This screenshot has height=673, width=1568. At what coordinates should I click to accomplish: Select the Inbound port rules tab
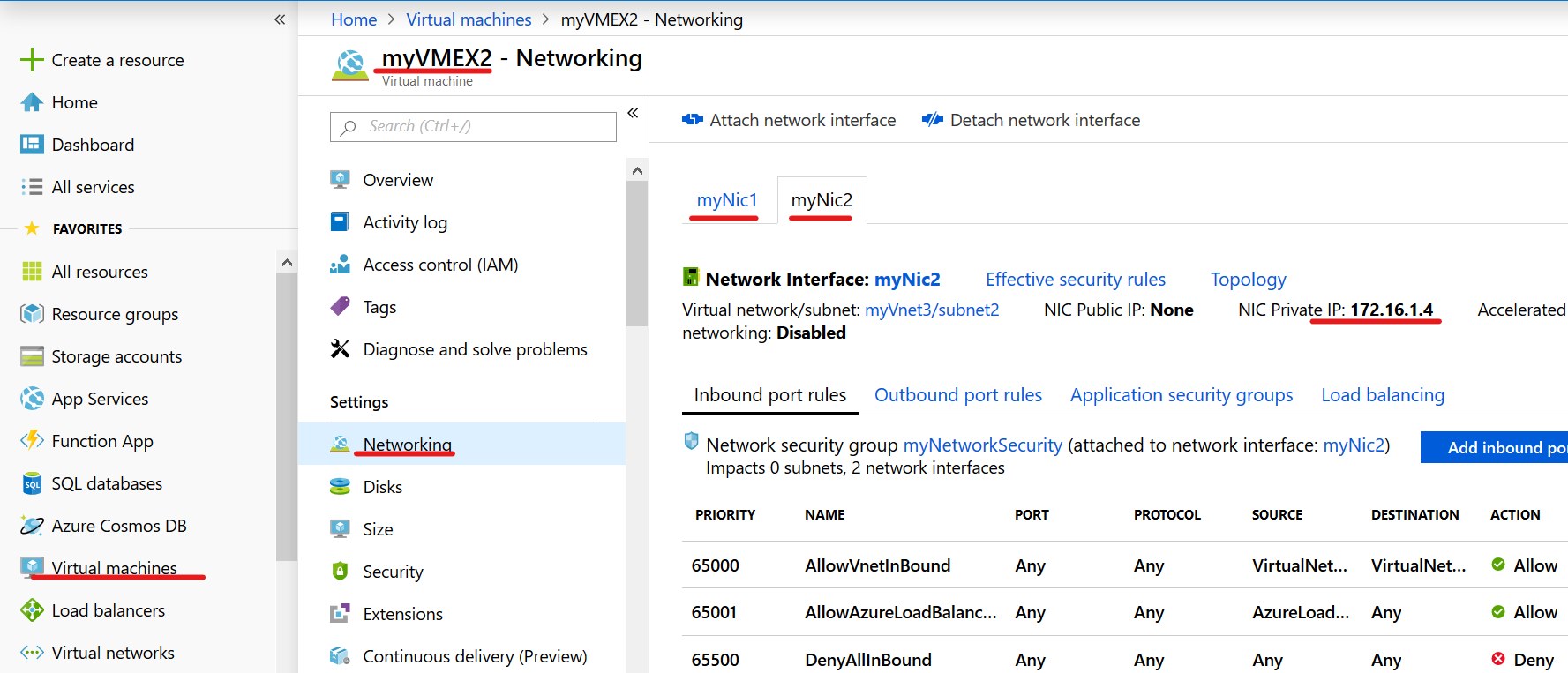pyautogui.click(x=770, y=395)
